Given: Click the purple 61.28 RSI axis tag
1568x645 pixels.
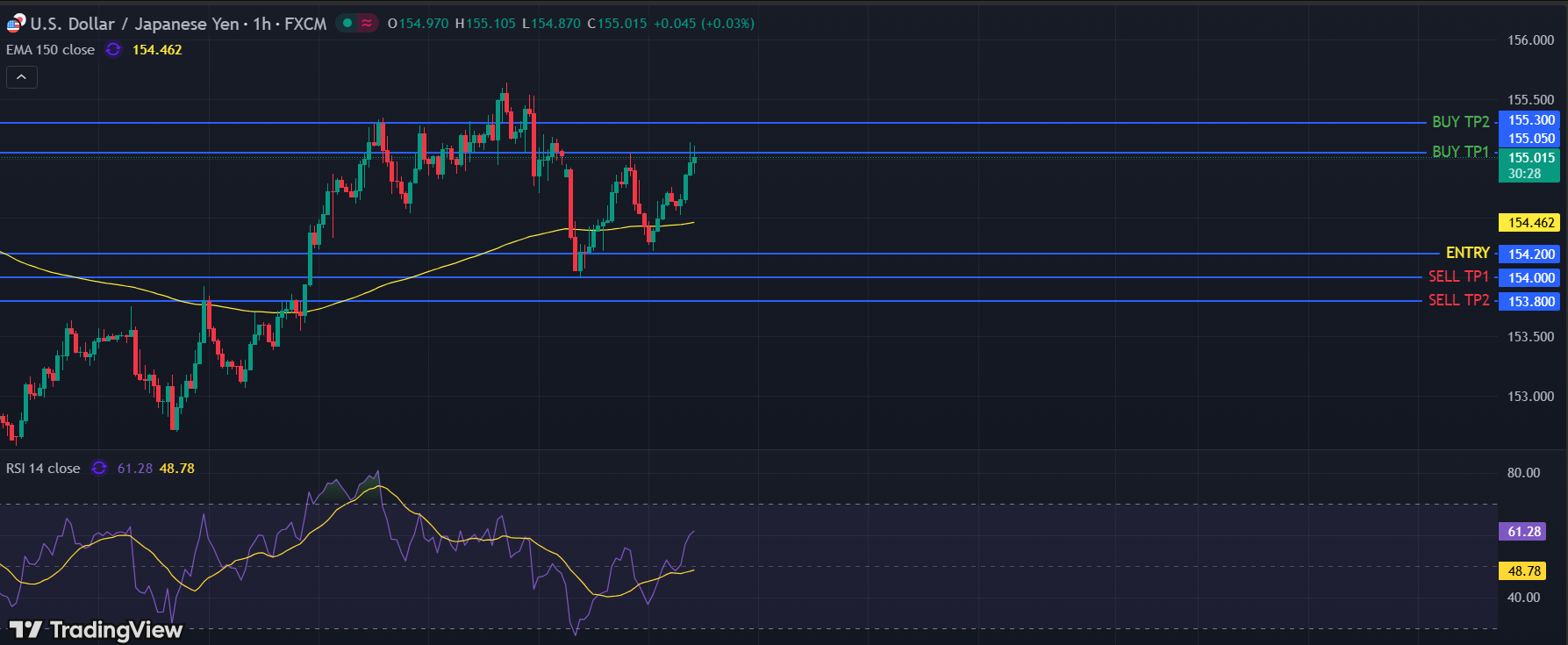Looking at the screenshot, I should (x=1524, y=532).
